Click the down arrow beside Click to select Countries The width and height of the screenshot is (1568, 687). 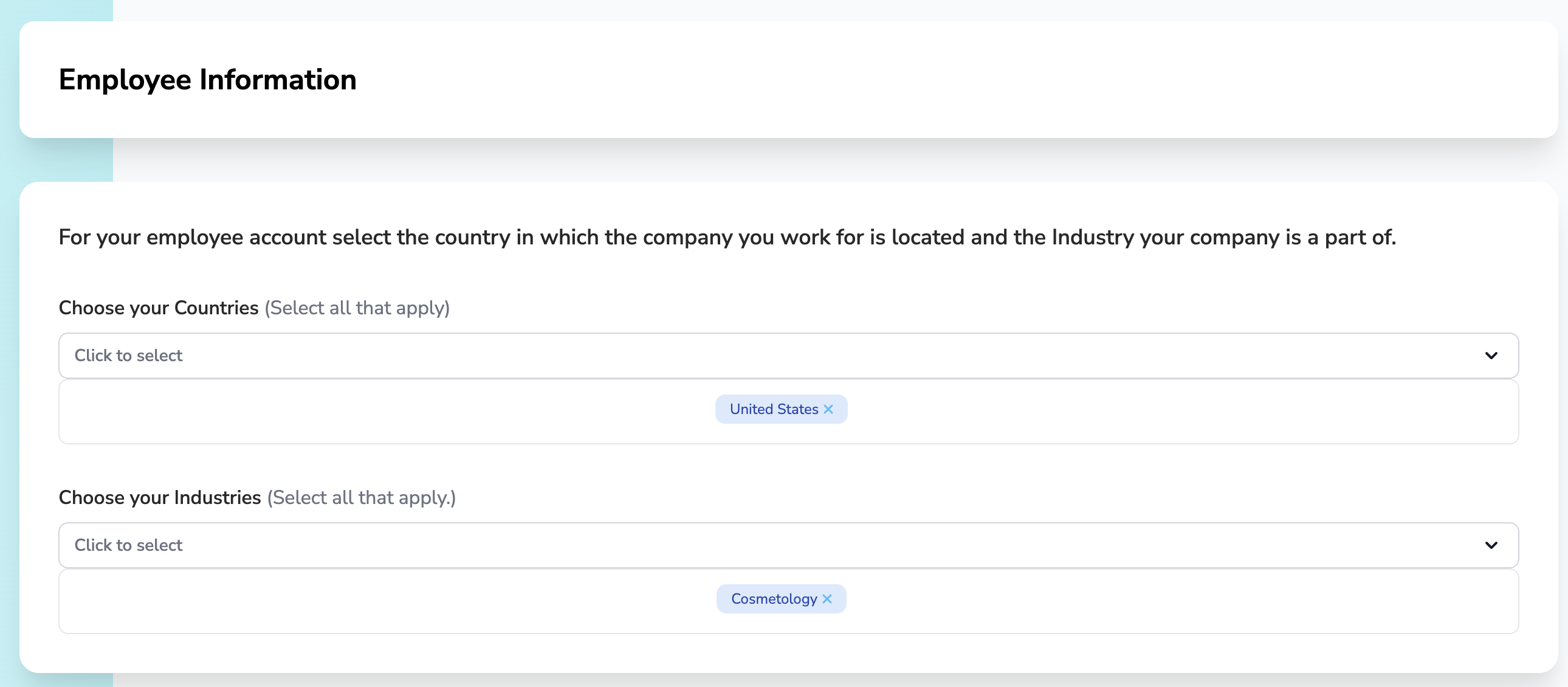click(1491, 355)
